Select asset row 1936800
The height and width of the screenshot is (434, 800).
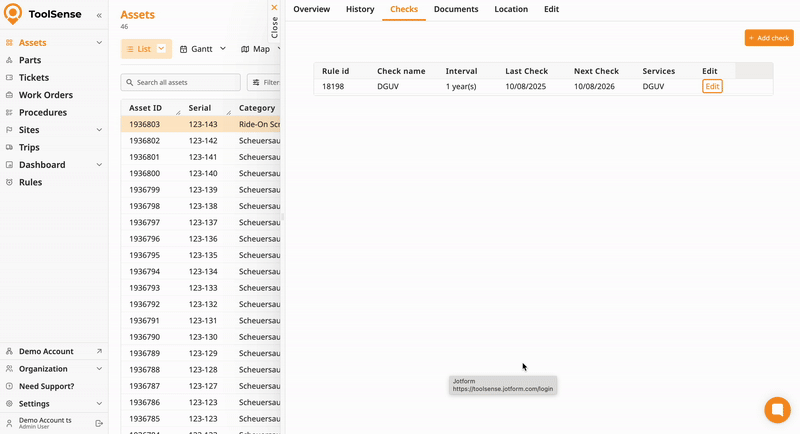tap(201, 173)
